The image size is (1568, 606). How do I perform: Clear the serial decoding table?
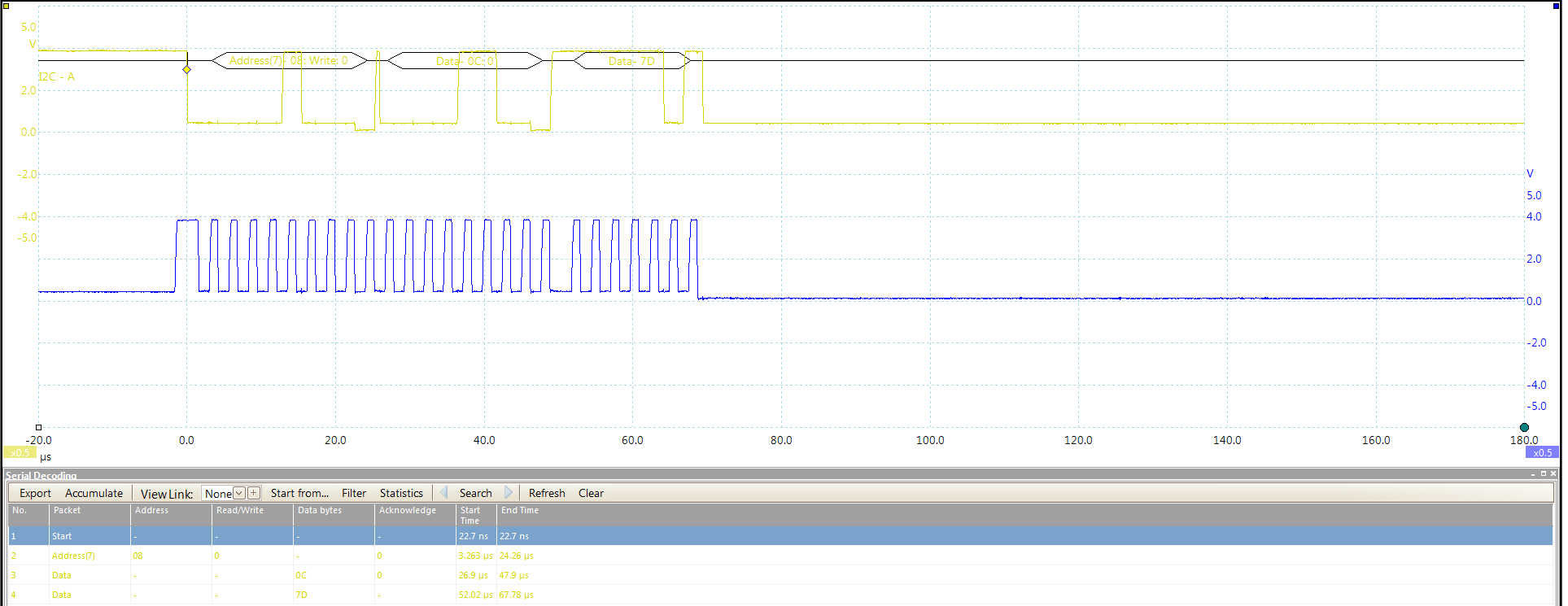coord(591,493)
